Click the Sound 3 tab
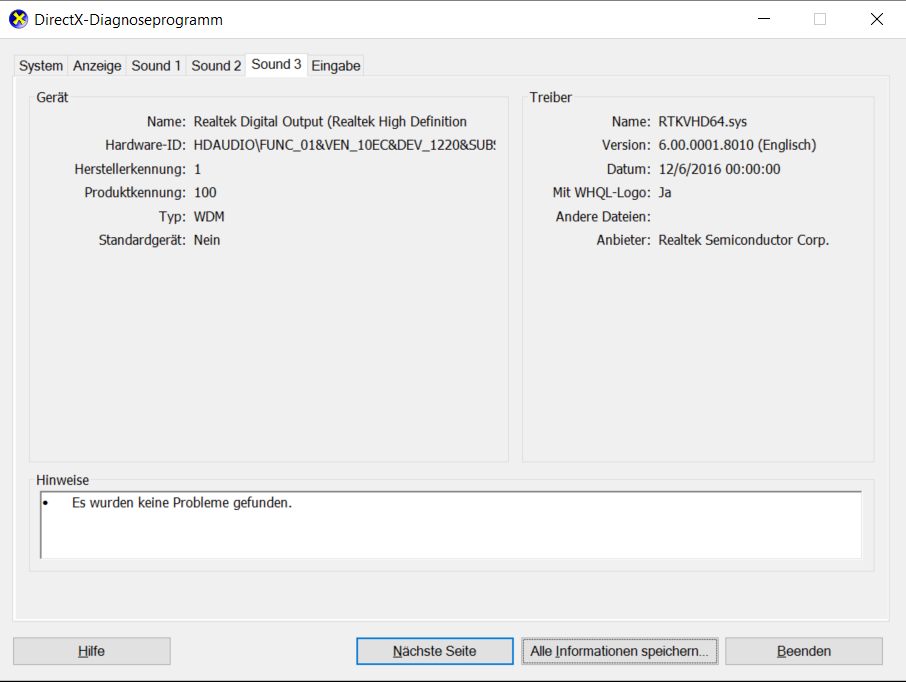This screenshot has height=682, width=906. 276,64
